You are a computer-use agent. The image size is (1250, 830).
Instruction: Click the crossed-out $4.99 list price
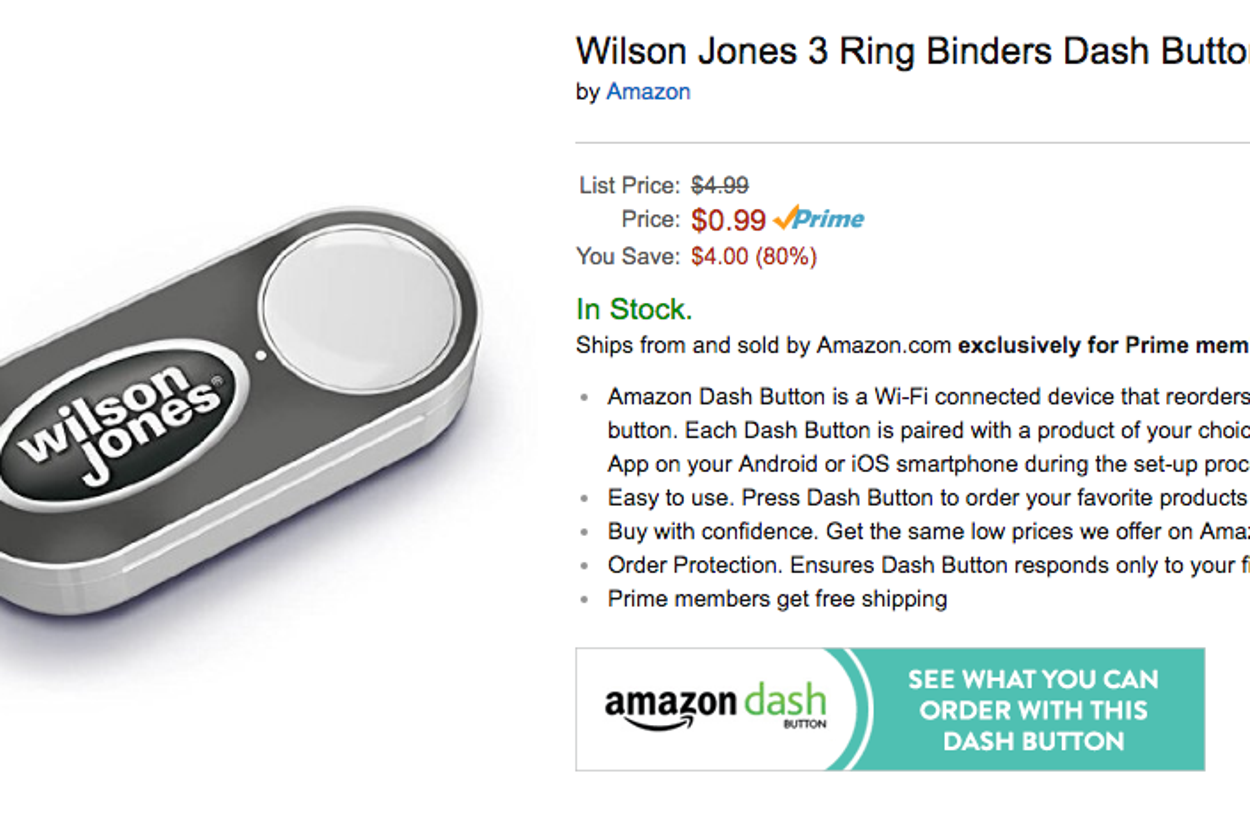(x=720, y=185)
